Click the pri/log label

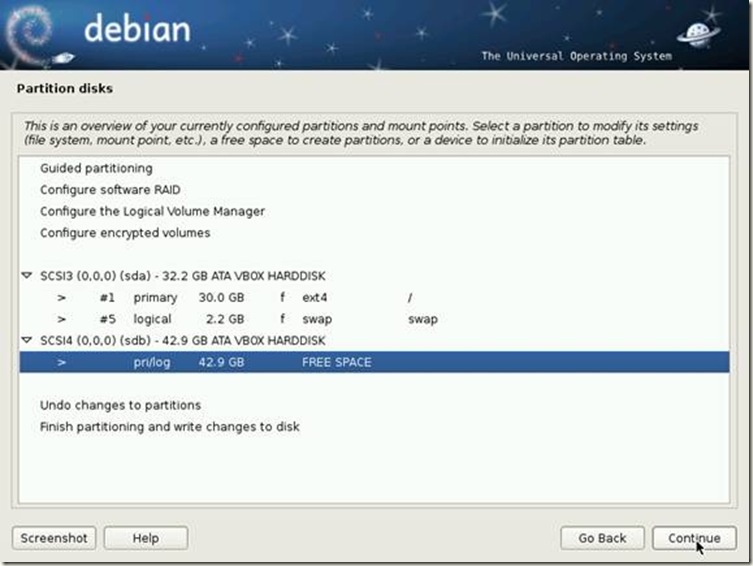tap(152, 362)
